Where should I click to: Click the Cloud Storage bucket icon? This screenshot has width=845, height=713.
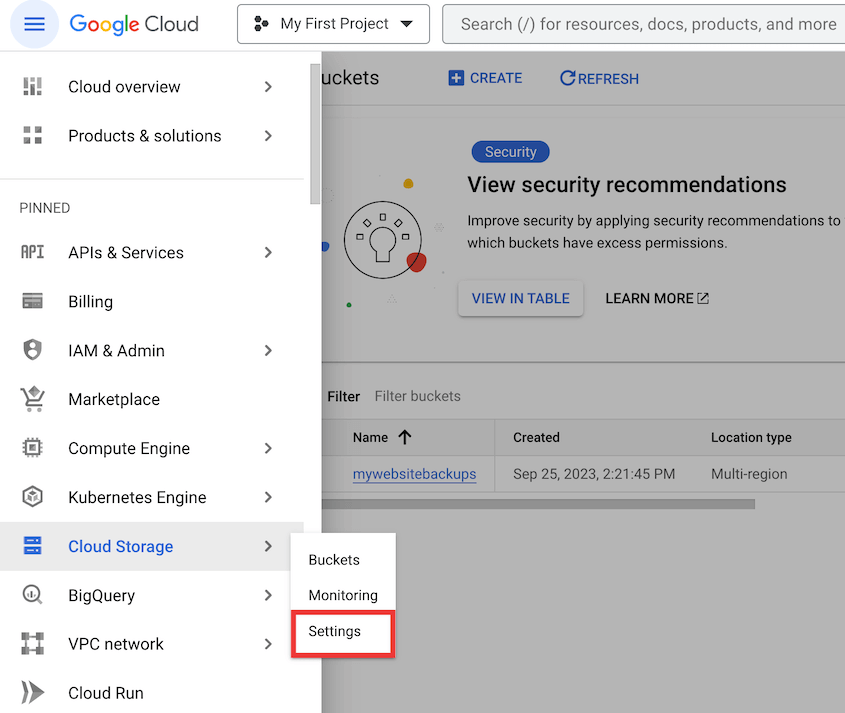point(32,545)
